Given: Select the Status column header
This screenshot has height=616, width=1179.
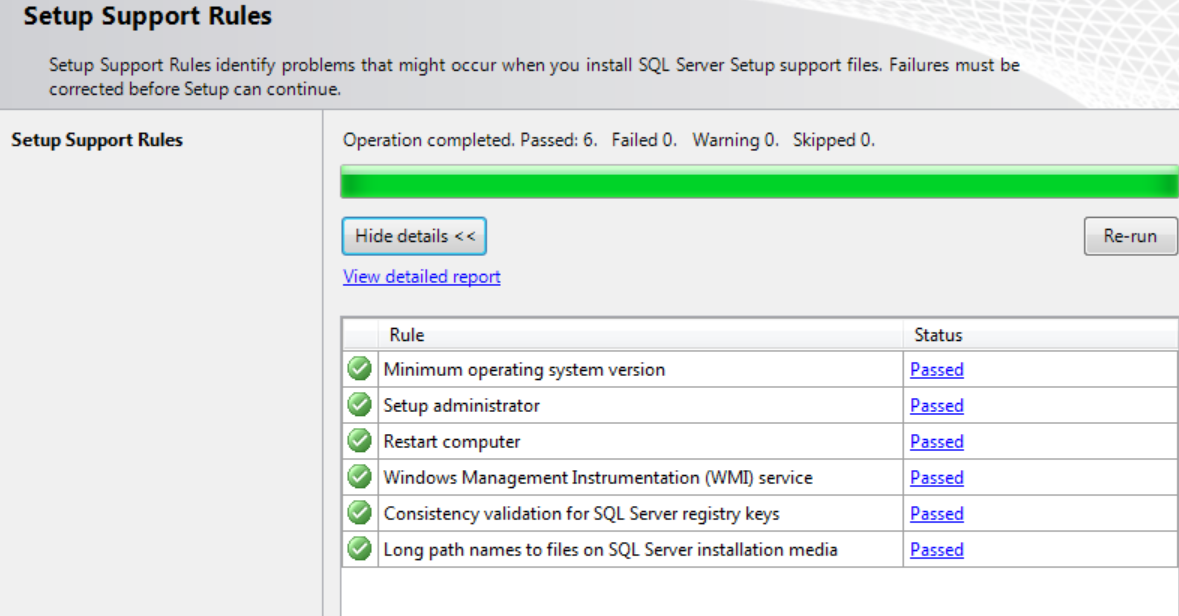Looking at the screenshot, I should 1041,335.
